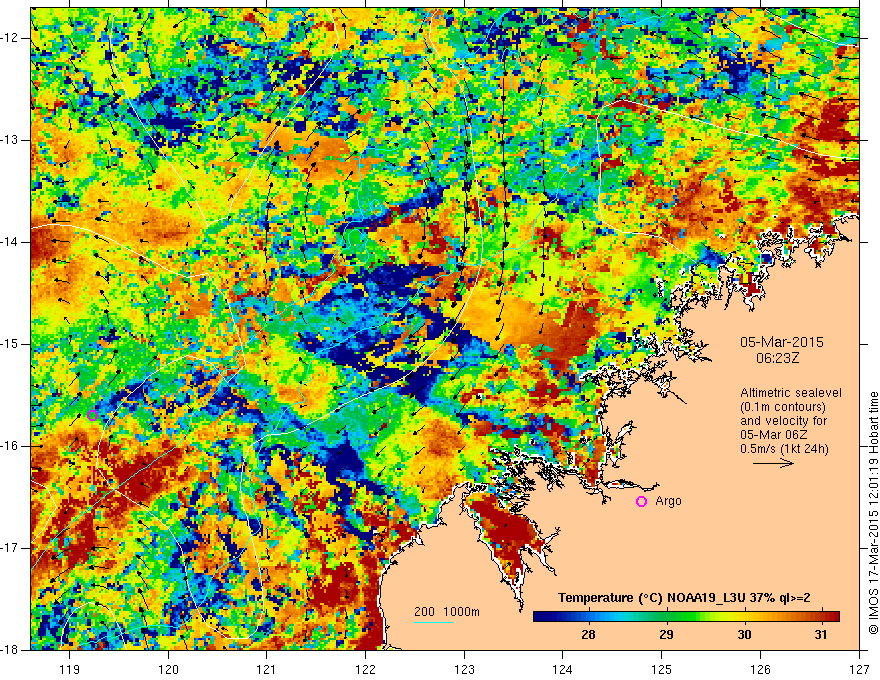Click the 06:23Z time text
This screenshot has height=680, width=880.
(x=777, y=358)
